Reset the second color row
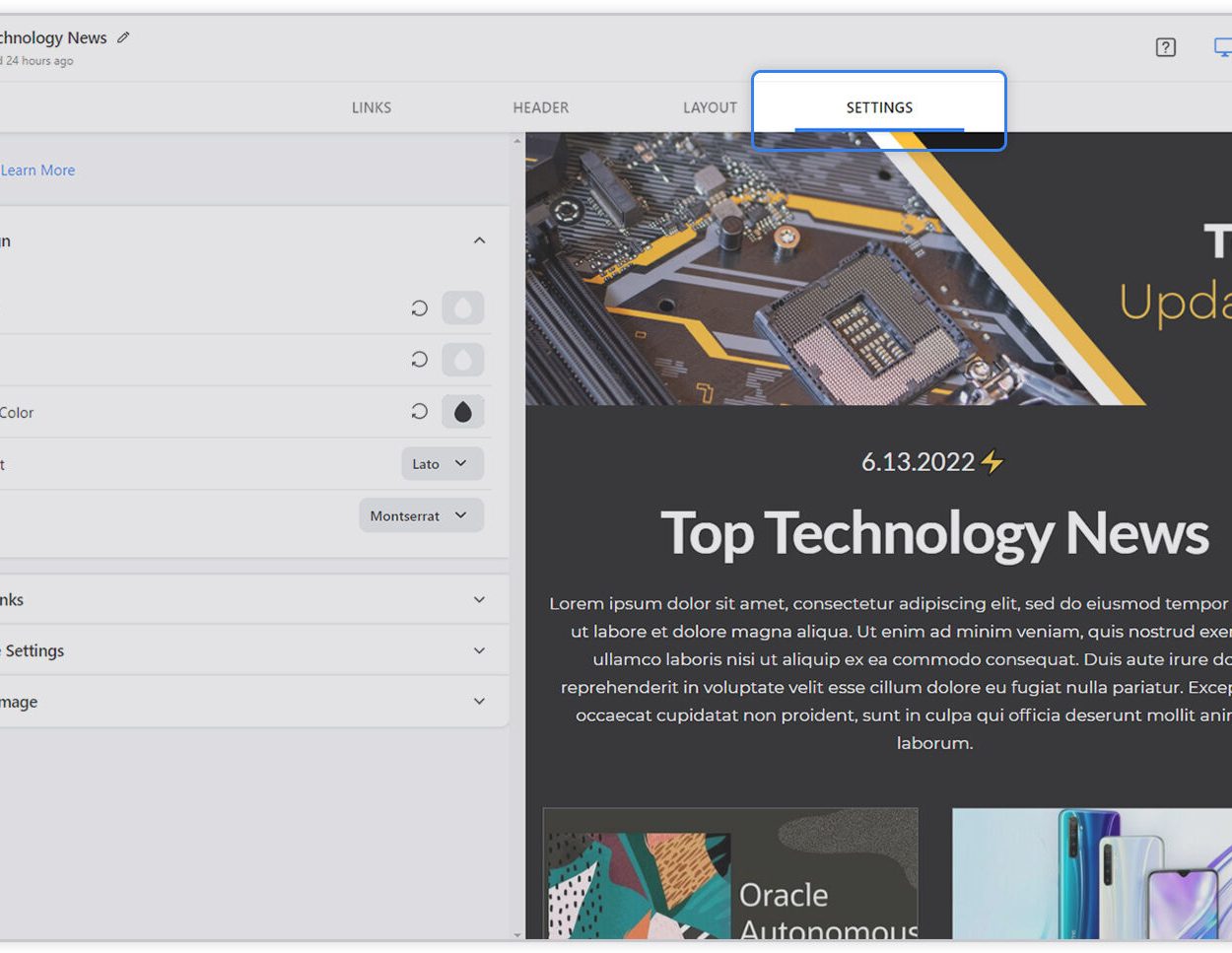The height and width of the screenshot is (953, 1232). (x=419, y=360)
